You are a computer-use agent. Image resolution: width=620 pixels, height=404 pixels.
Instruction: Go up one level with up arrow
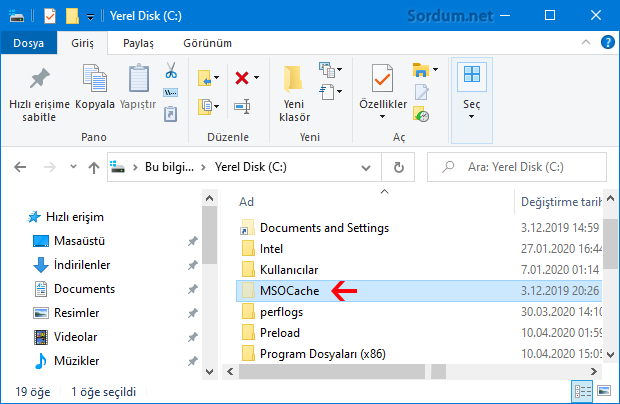coord(94,168)
